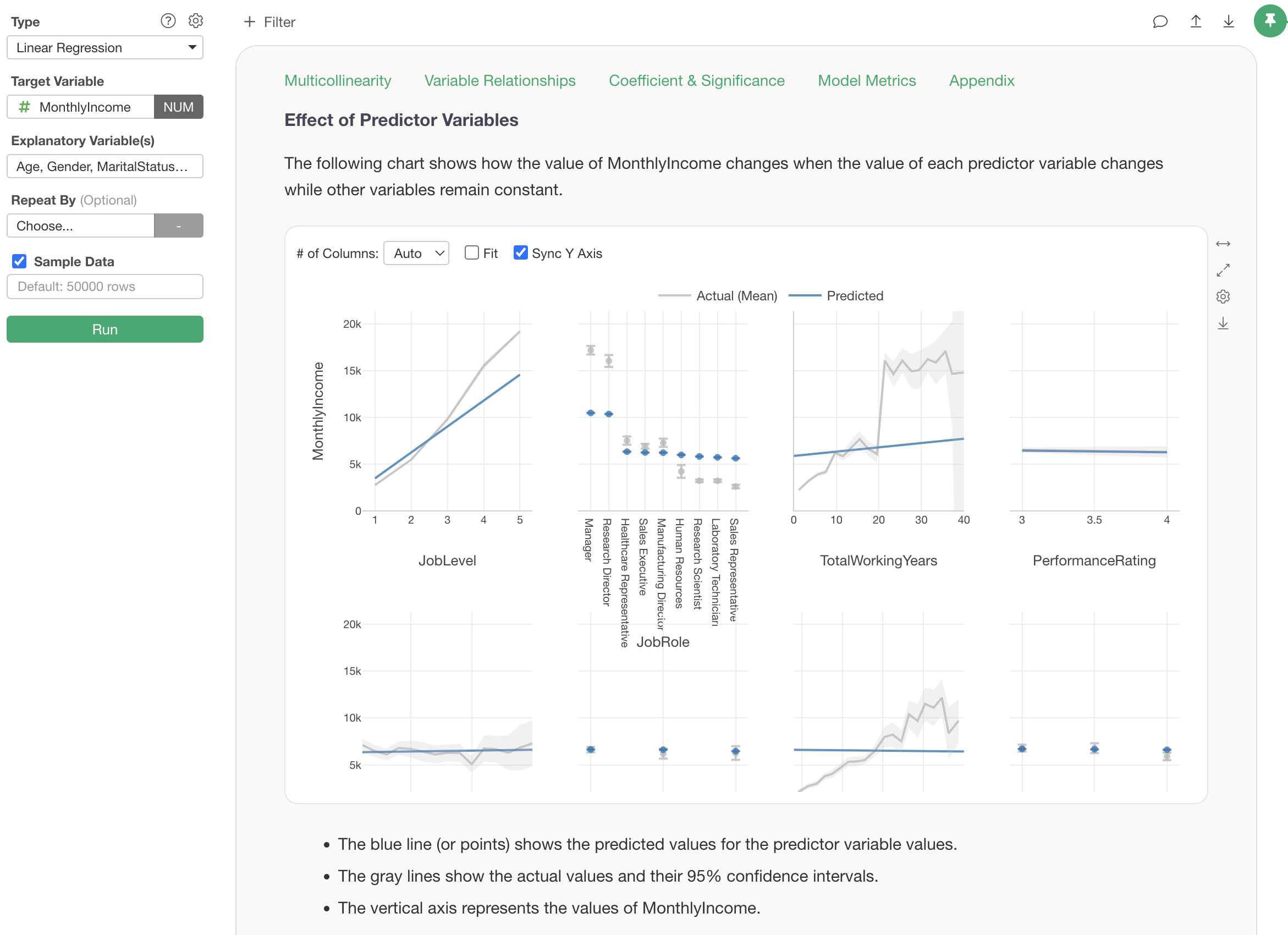
Task: Open the Model Metrics tab
Action: pyautogui.click(x=867, y=81)
